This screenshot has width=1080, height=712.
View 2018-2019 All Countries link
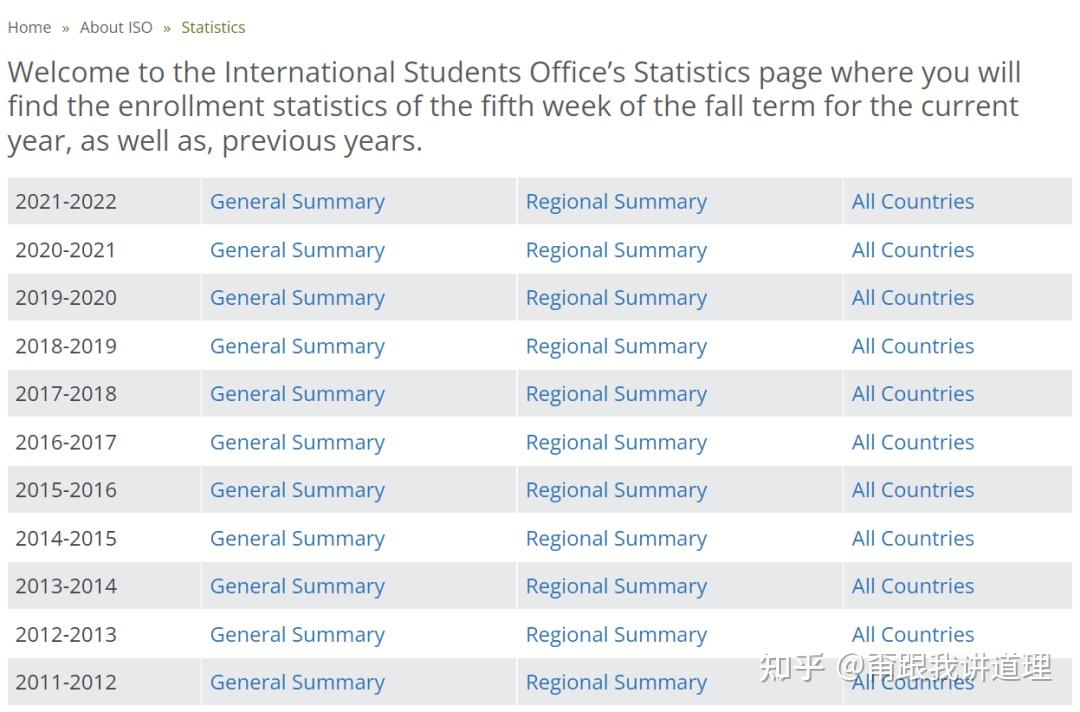coord(912,346)
